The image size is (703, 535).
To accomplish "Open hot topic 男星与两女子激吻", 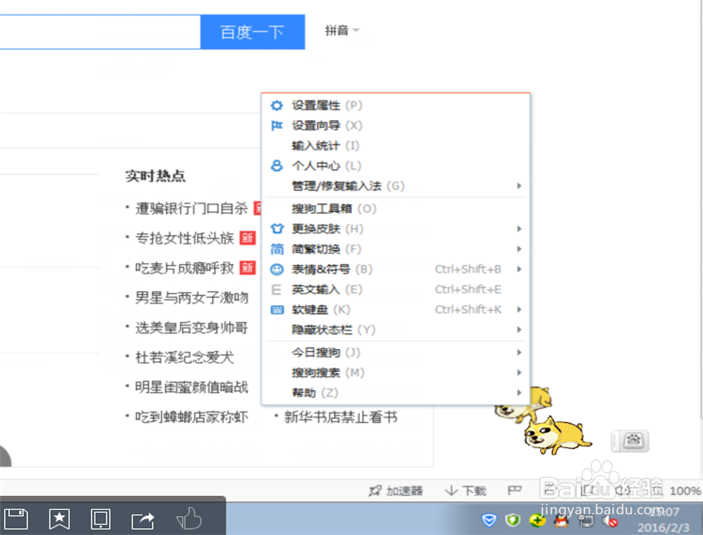I will pos(191,298).
